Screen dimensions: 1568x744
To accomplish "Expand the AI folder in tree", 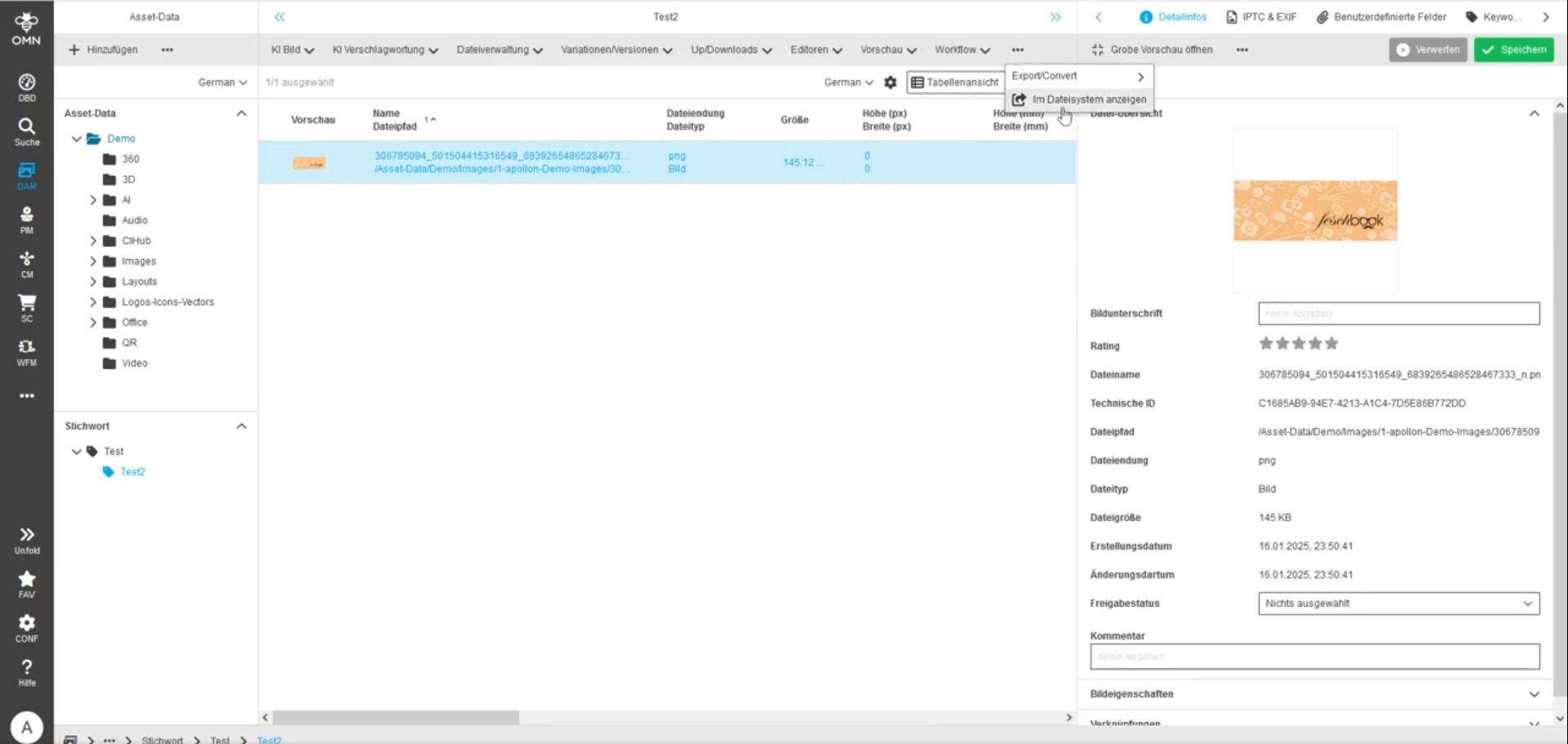I will pyautogui.click(x=93, y=200).
